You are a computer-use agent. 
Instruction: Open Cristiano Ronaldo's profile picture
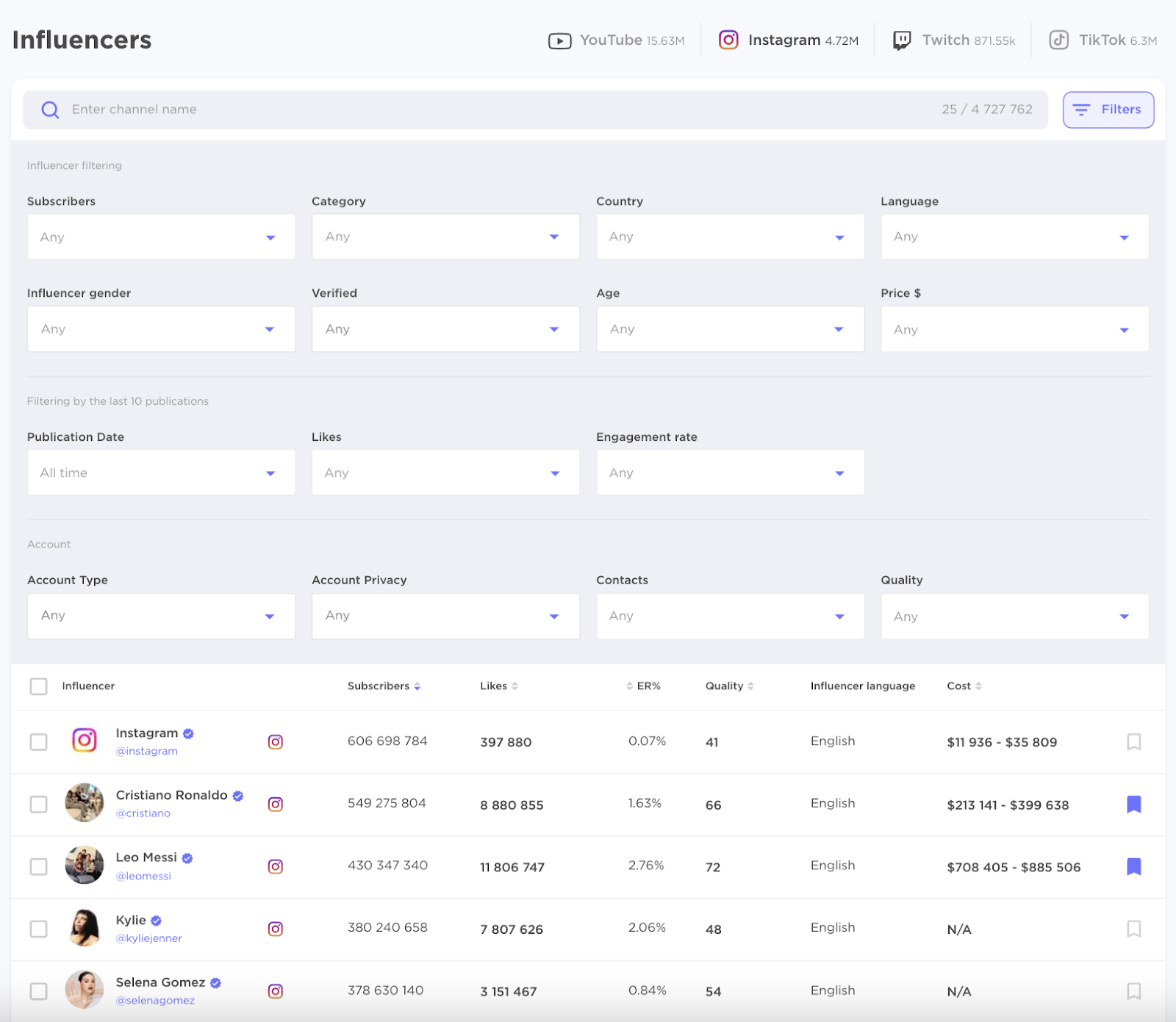coord(85,802)
